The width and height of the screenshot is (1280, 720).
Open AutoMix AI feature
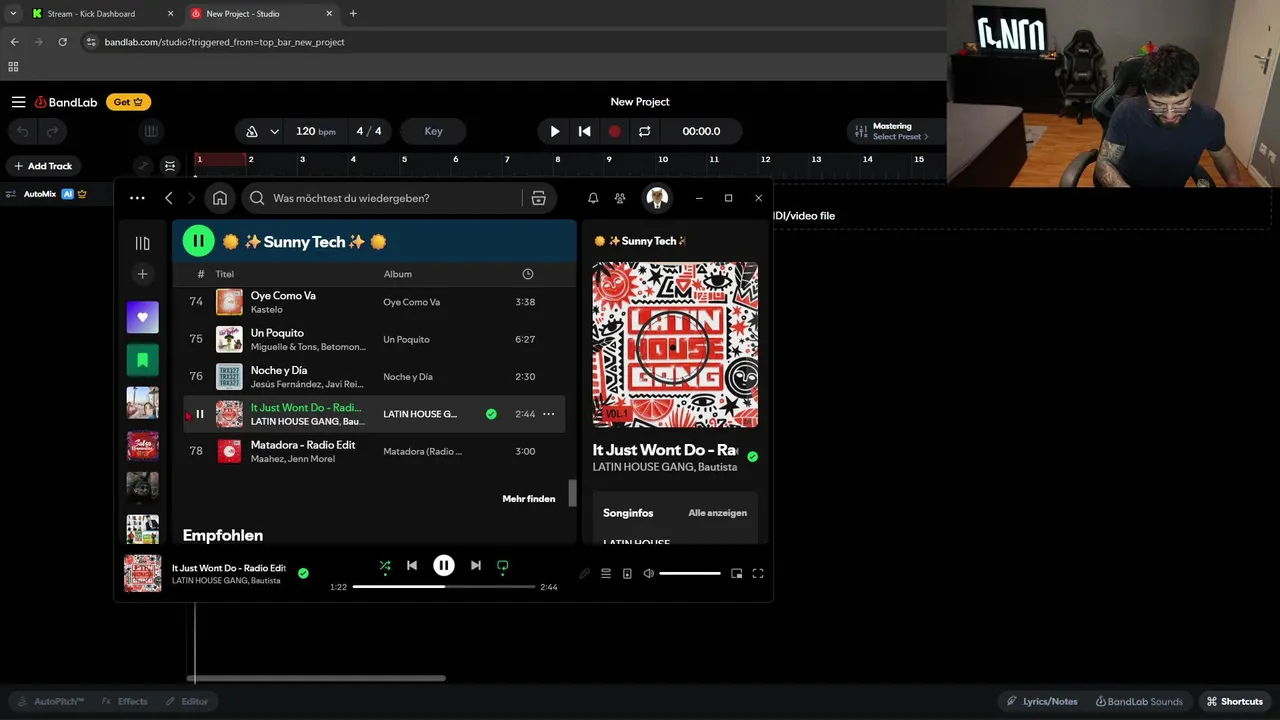(x=47, y=194)
